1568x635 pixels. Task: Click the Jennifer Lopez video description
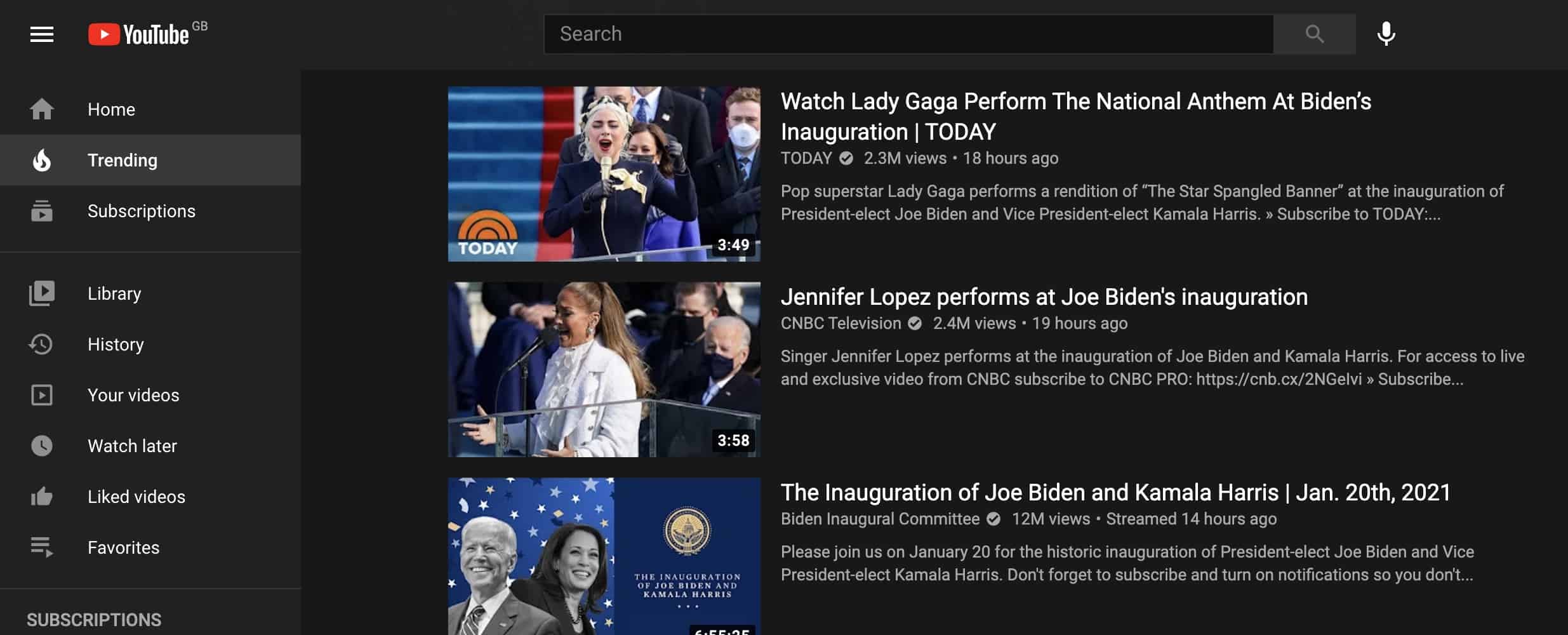(1152, 368)
